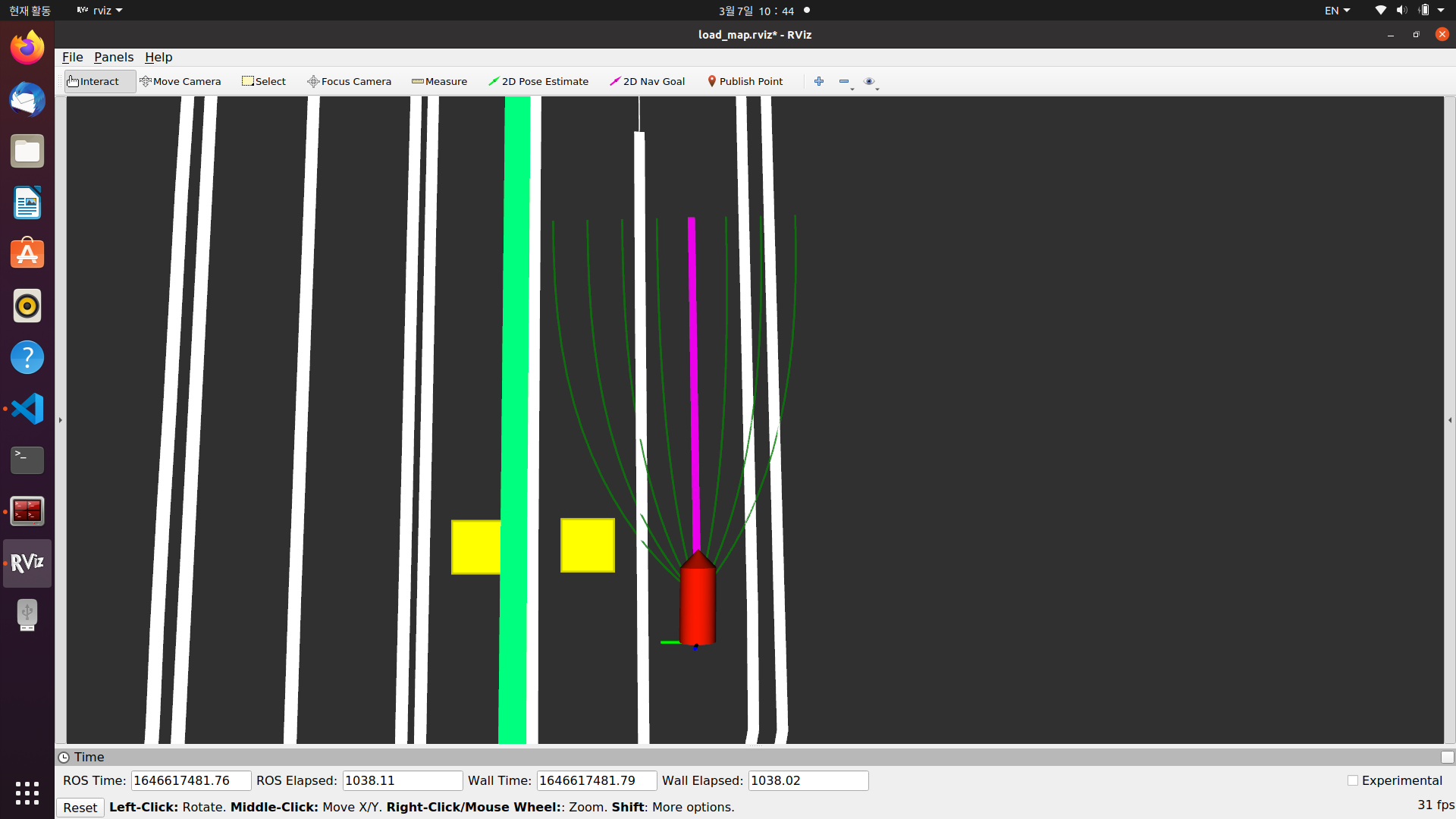The width and height of the screenshot is (1456, 819).
Task: Click the blue plus add-tool icon
Action: (x=819, y=81)
